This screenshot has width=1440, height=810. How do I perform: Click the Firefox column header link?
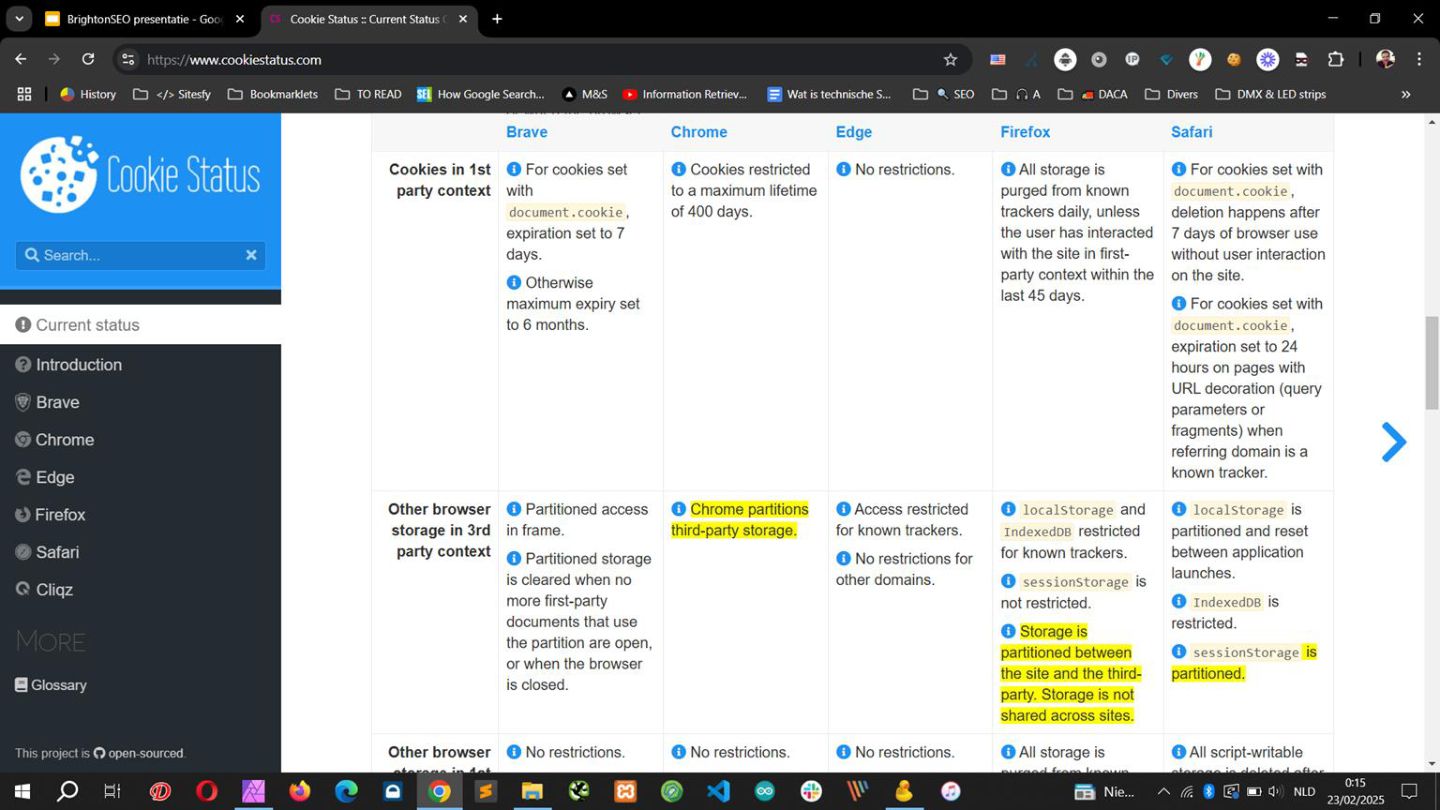(1025, 132)
